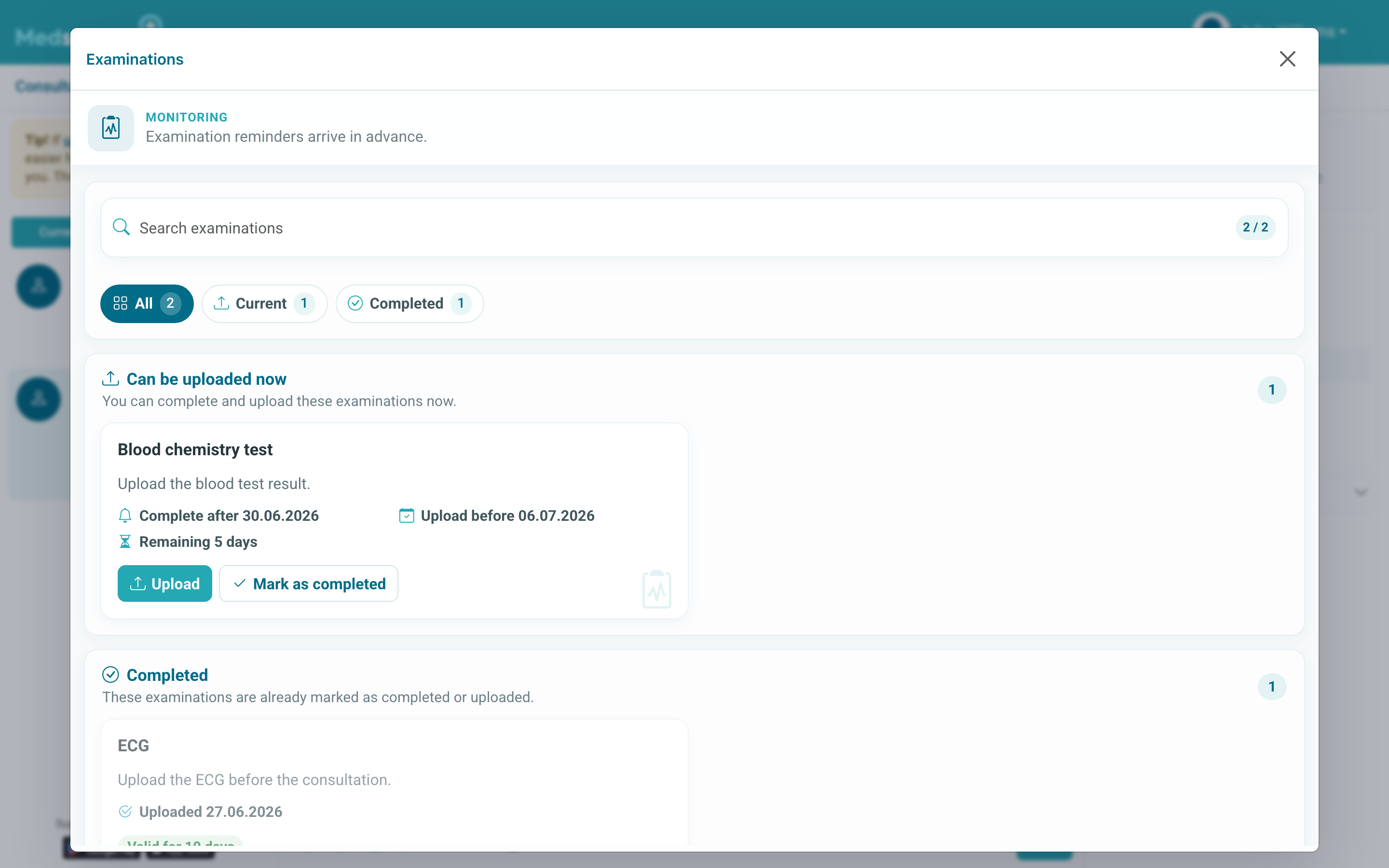Click the MONITORING label in the header
Image resolution: width=1389 pixels, height=868 pixels.
[x=187, y=117]
